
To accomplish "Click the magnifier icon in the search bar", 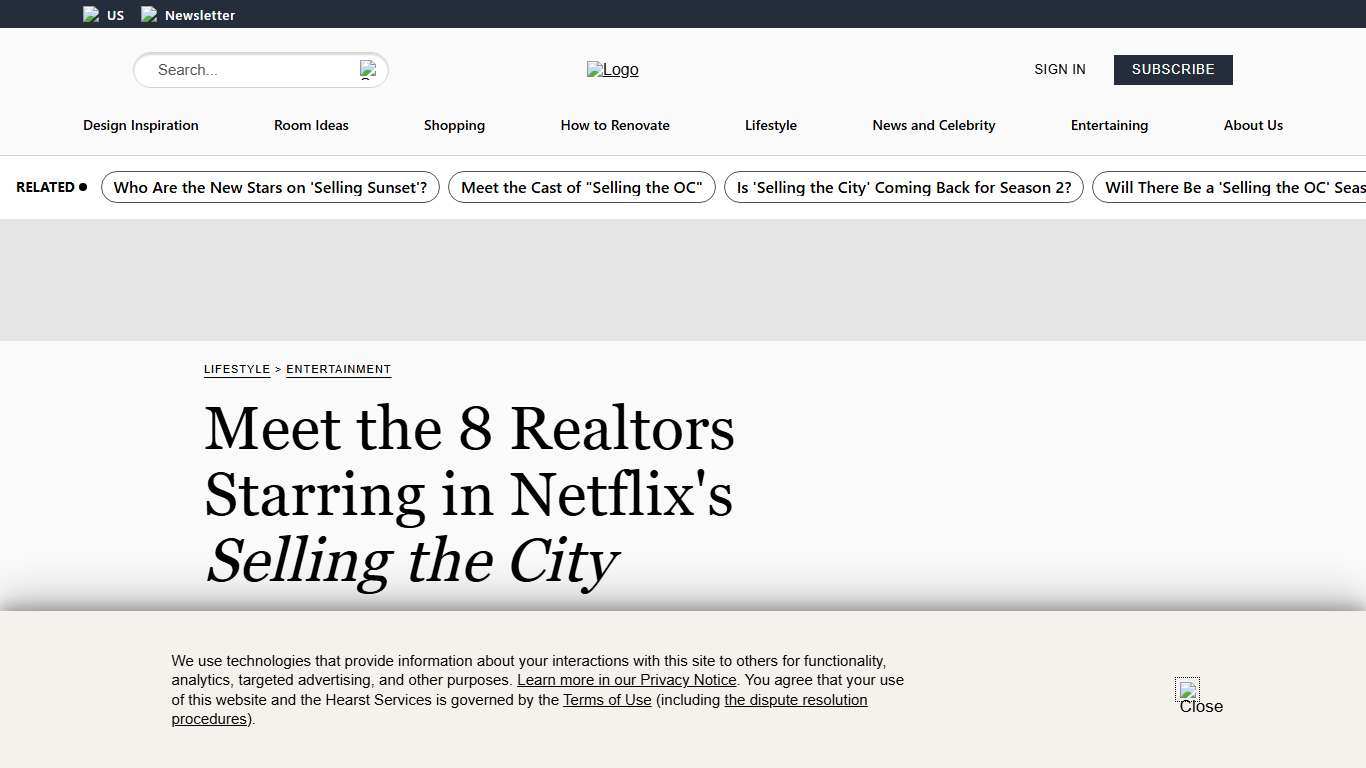I will pos(367,70).
